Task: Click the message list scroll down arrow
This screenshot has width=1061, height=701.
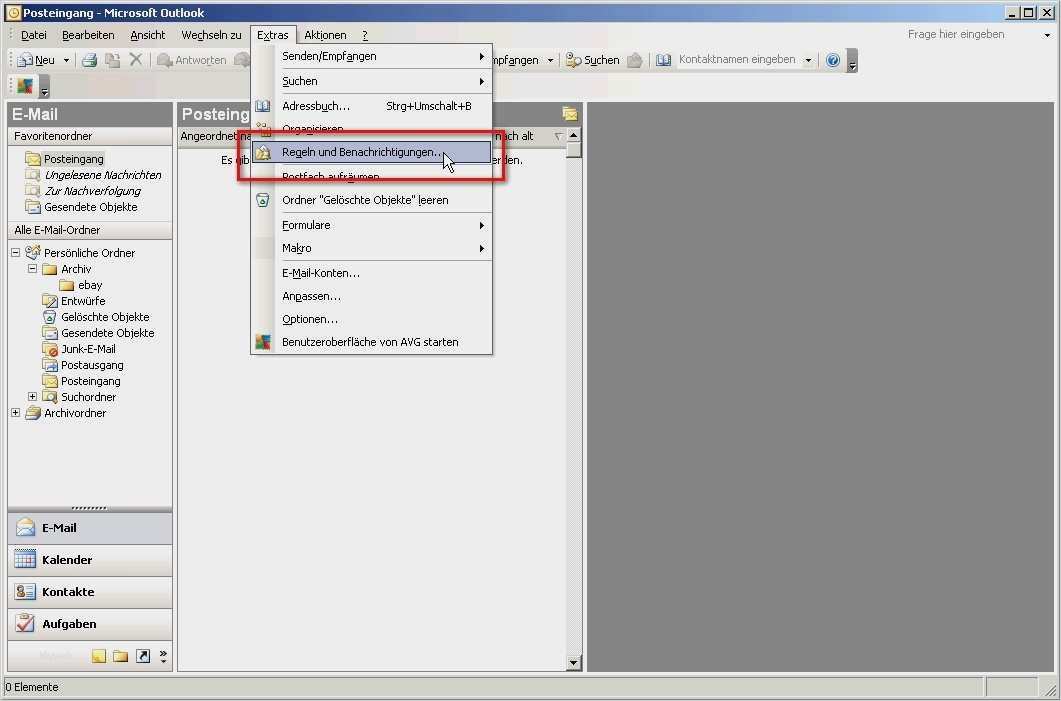Action: click(574, 663)
